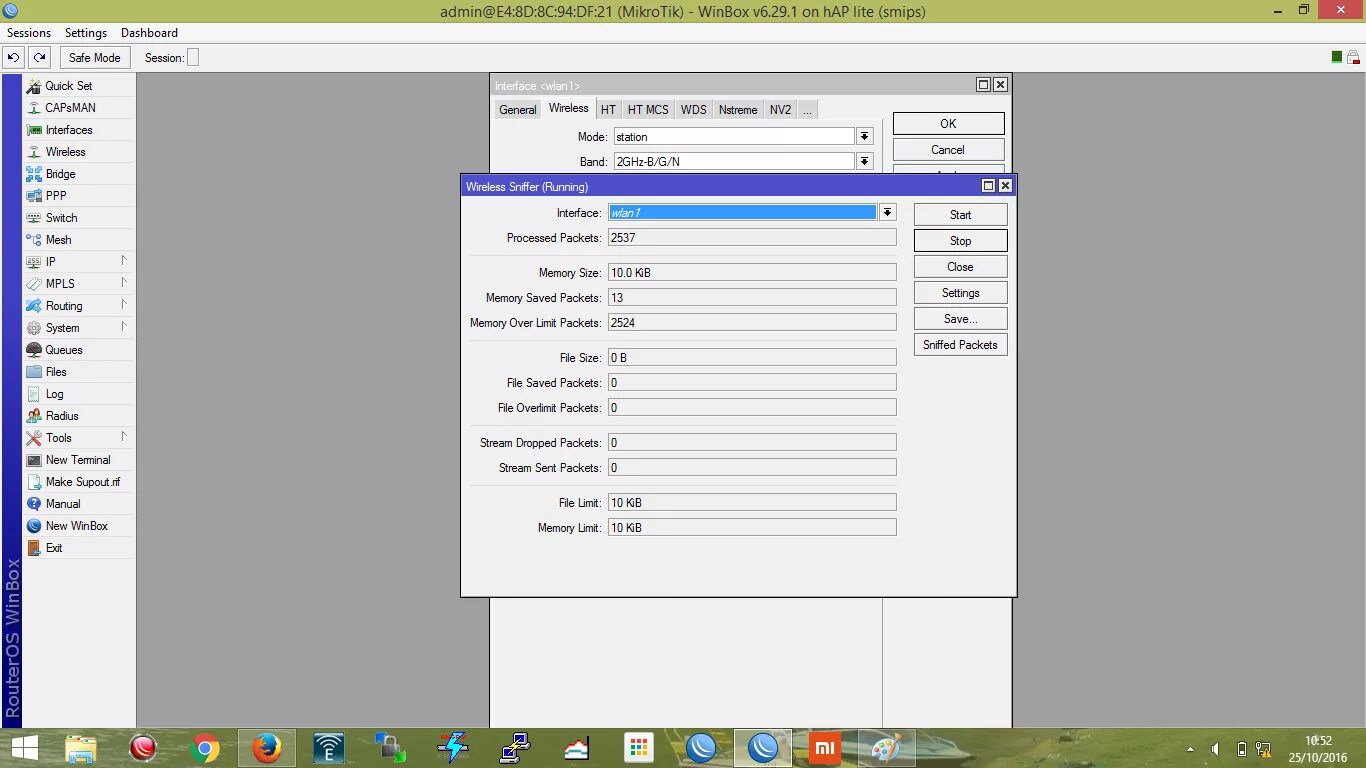Open the sniffer Settings button
Image resolution: width=1366 pixels, height=768 pixels.
(x=960, y=293)
